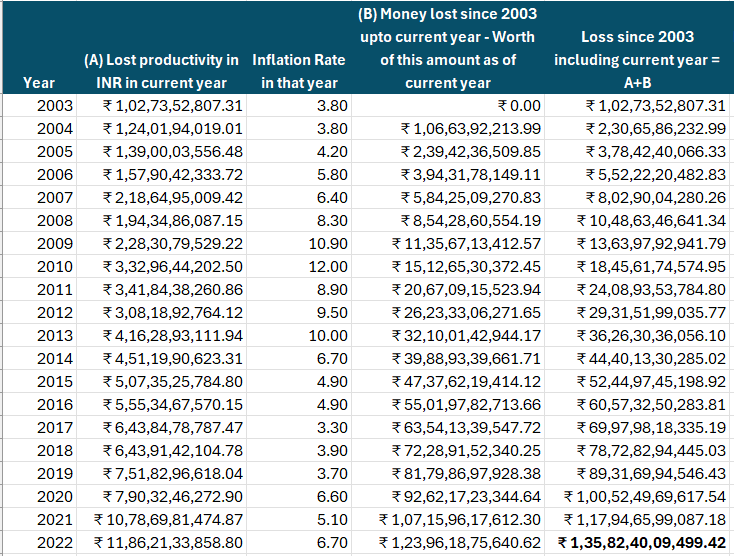734x556 pixels.
Task: Click cell ₹ 8,02,90,04,280.26
Action: 638,198
